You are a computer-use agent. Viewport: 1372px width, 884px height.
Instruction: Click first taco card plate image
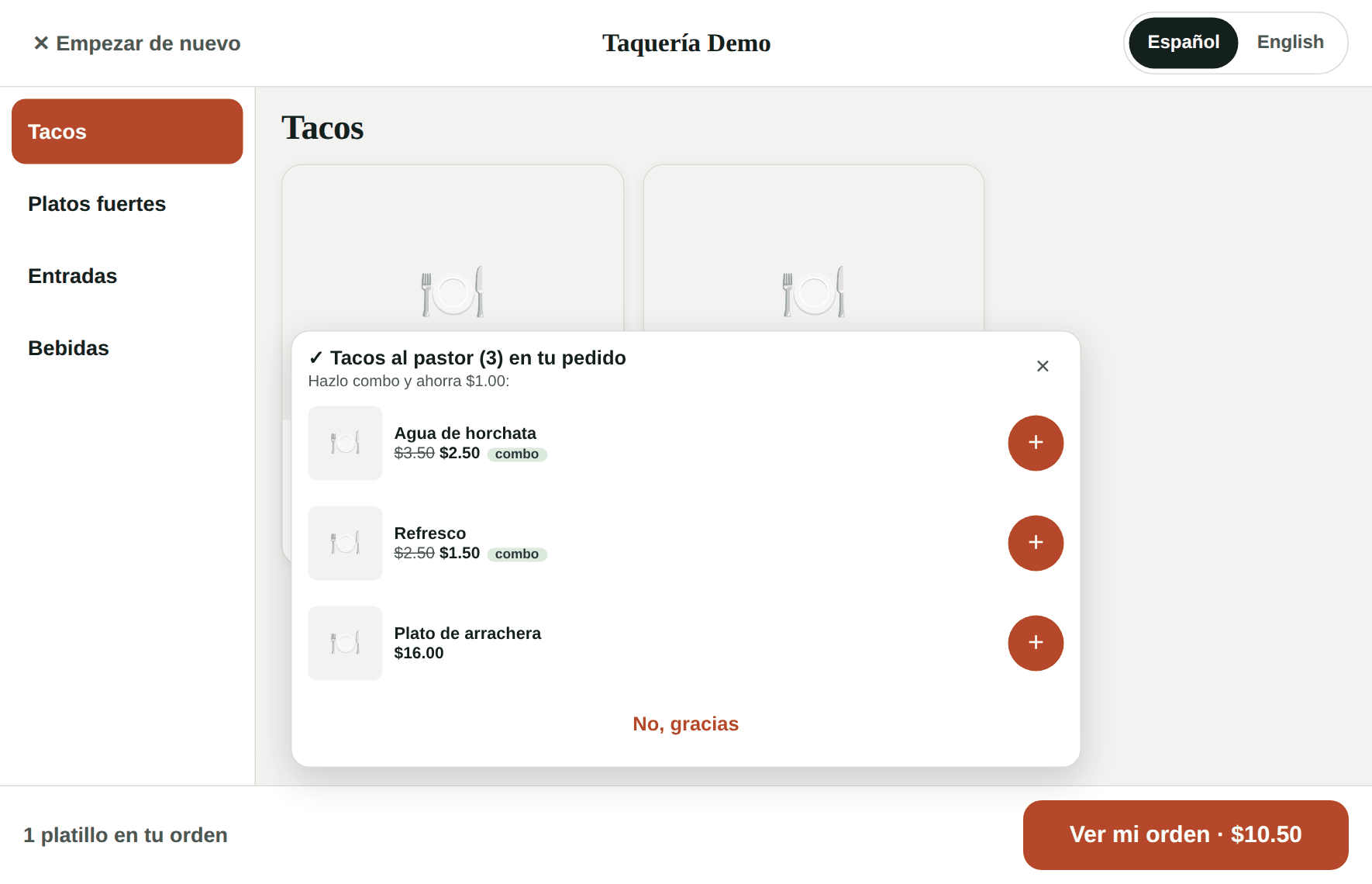pyautogui.click(x=453, y=292)
